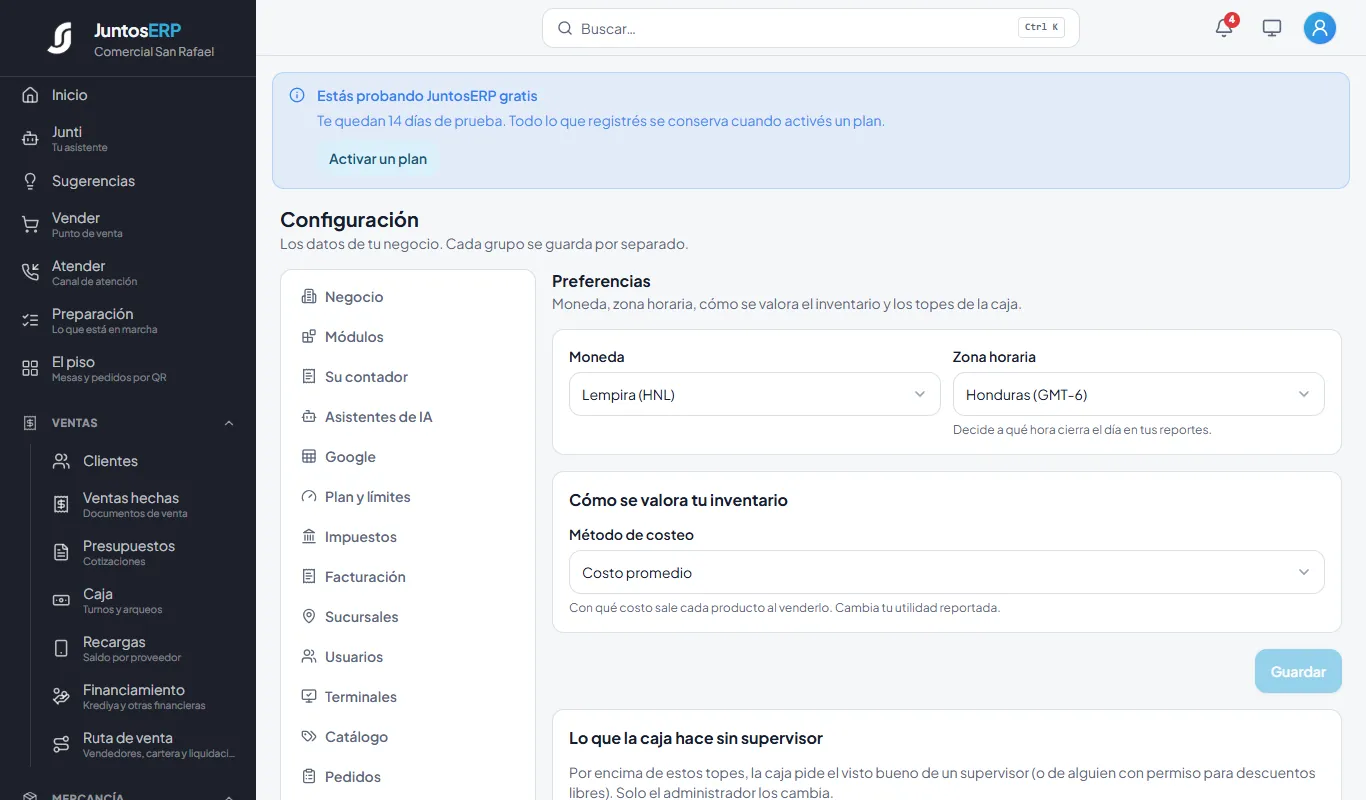Click the Financiamiento hand-coin icon
1366x800 pixels.
[x=61, y=697]
